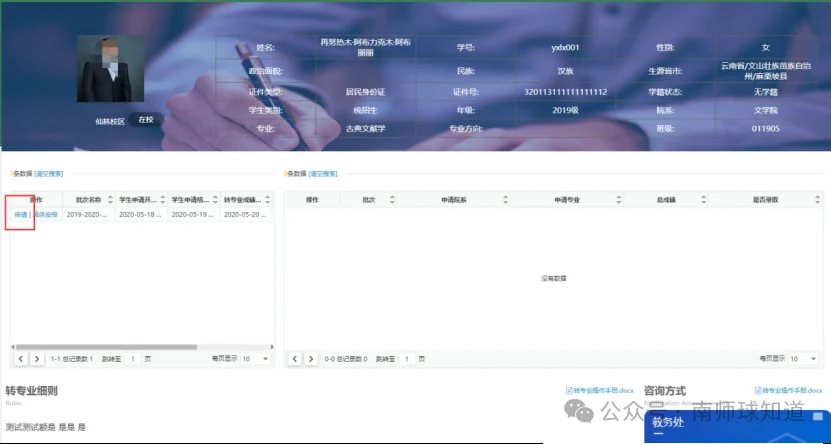
Task: Open left table 每页显示 dropdown
Action: pos(255,359)
